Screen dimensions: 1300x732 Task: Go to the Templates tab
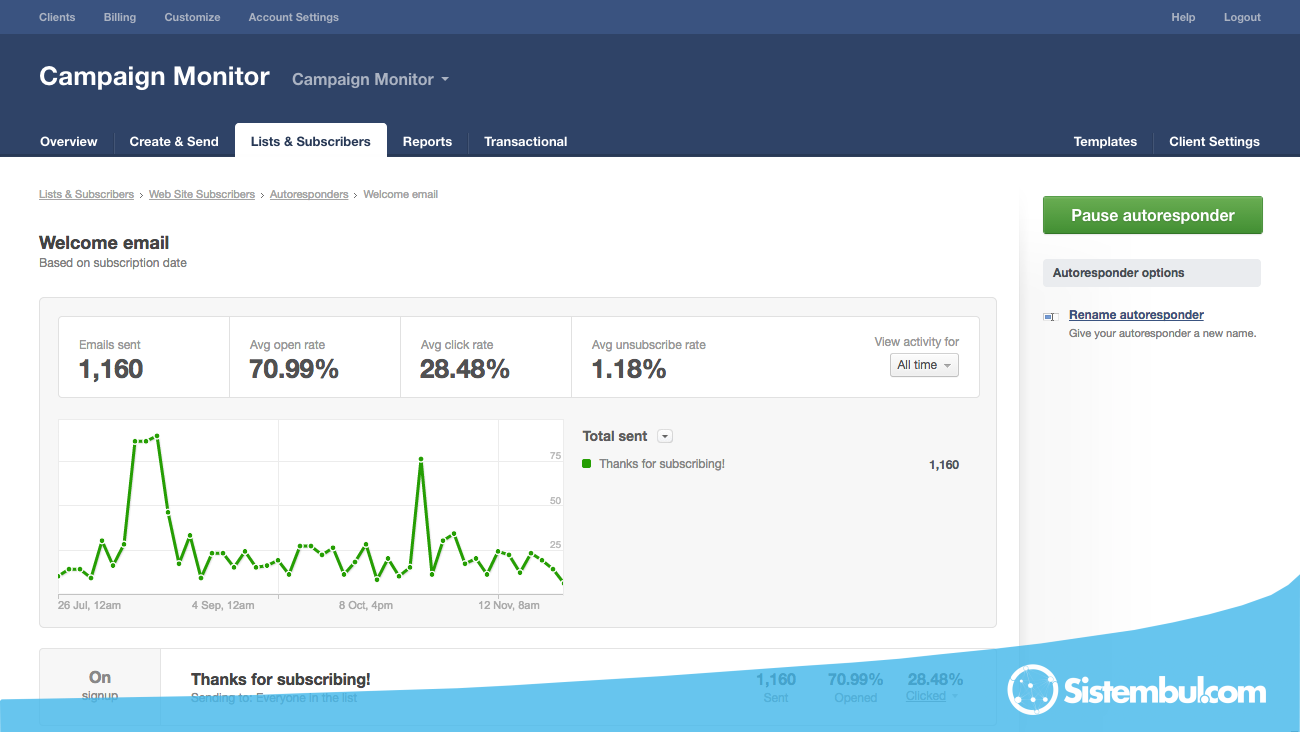tap(1105, 141)
